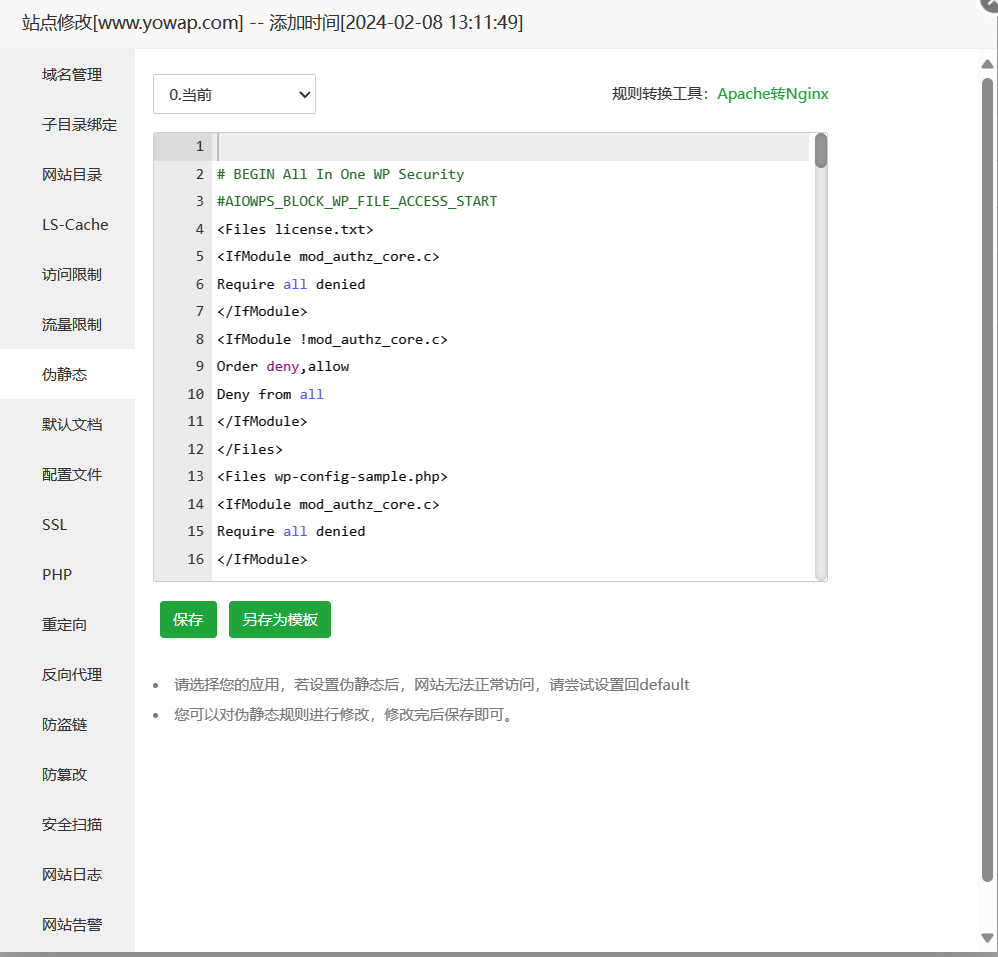Click the 另存为模板 save-as-template button
998x957 pixels.
coord(279,619)
